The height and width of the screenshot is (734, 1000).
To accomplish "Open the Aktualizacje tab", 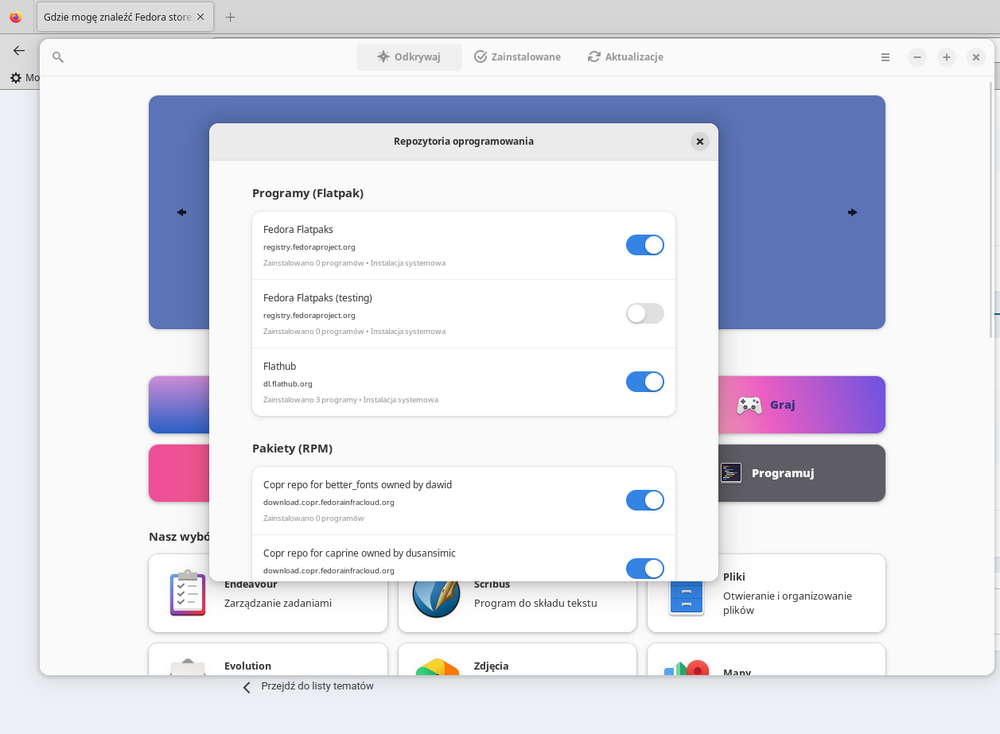I will [x=625, y=58].
